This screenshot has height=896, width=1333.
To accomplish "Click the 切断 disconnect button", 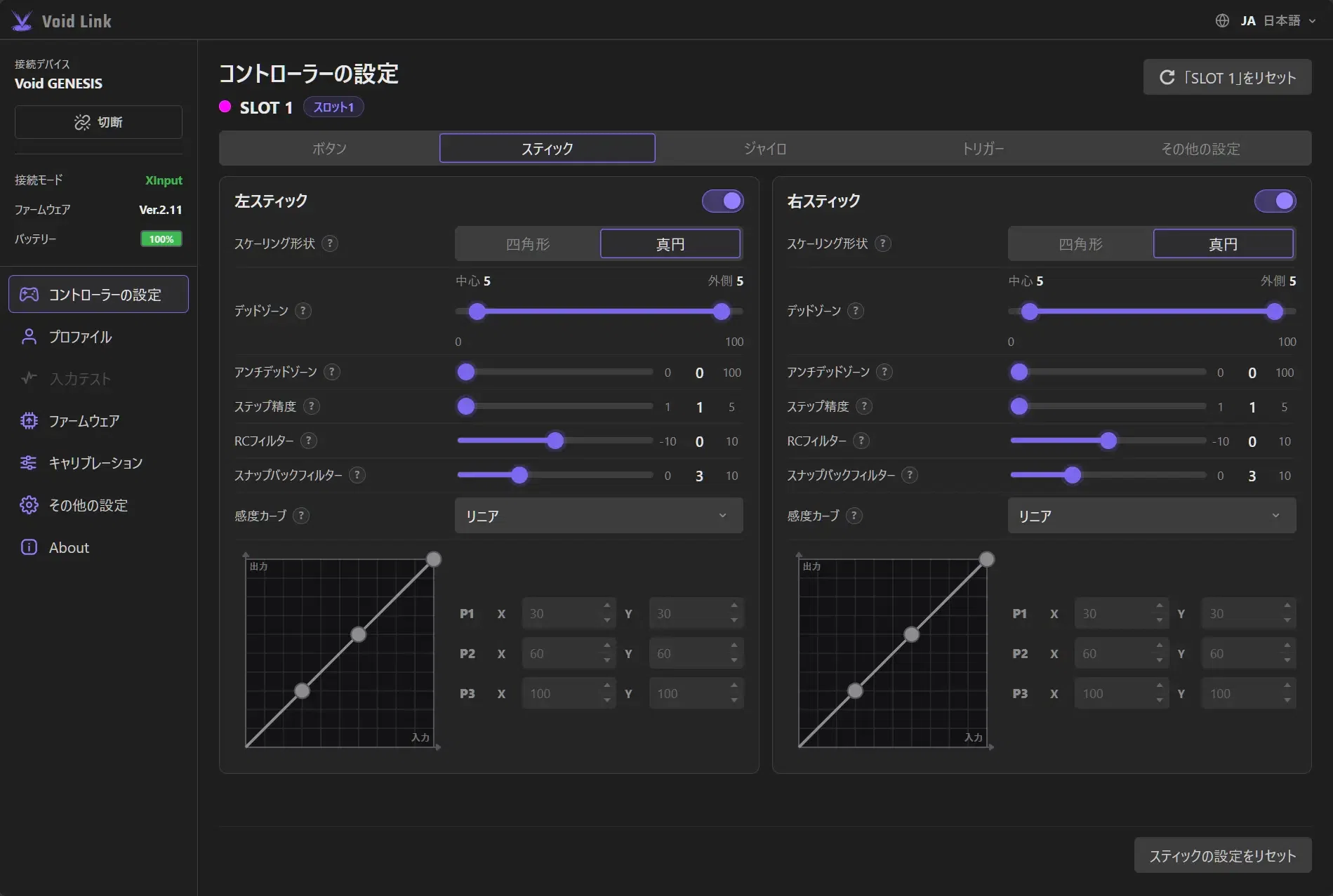I will tap(98, 122).
